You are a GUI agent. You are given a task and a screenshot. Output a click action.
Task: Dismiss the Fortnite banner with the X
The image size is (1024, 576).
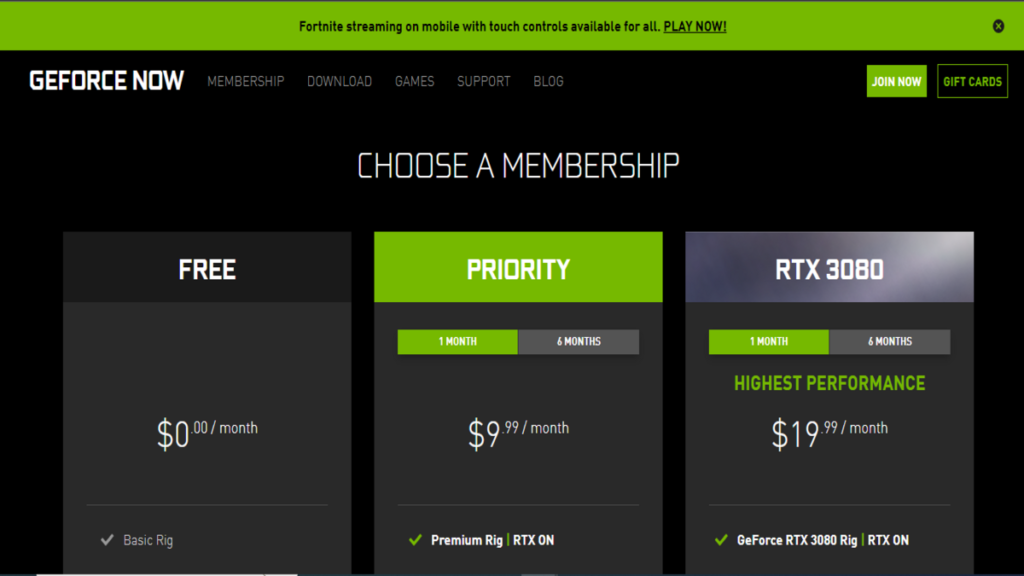point(998,26)
